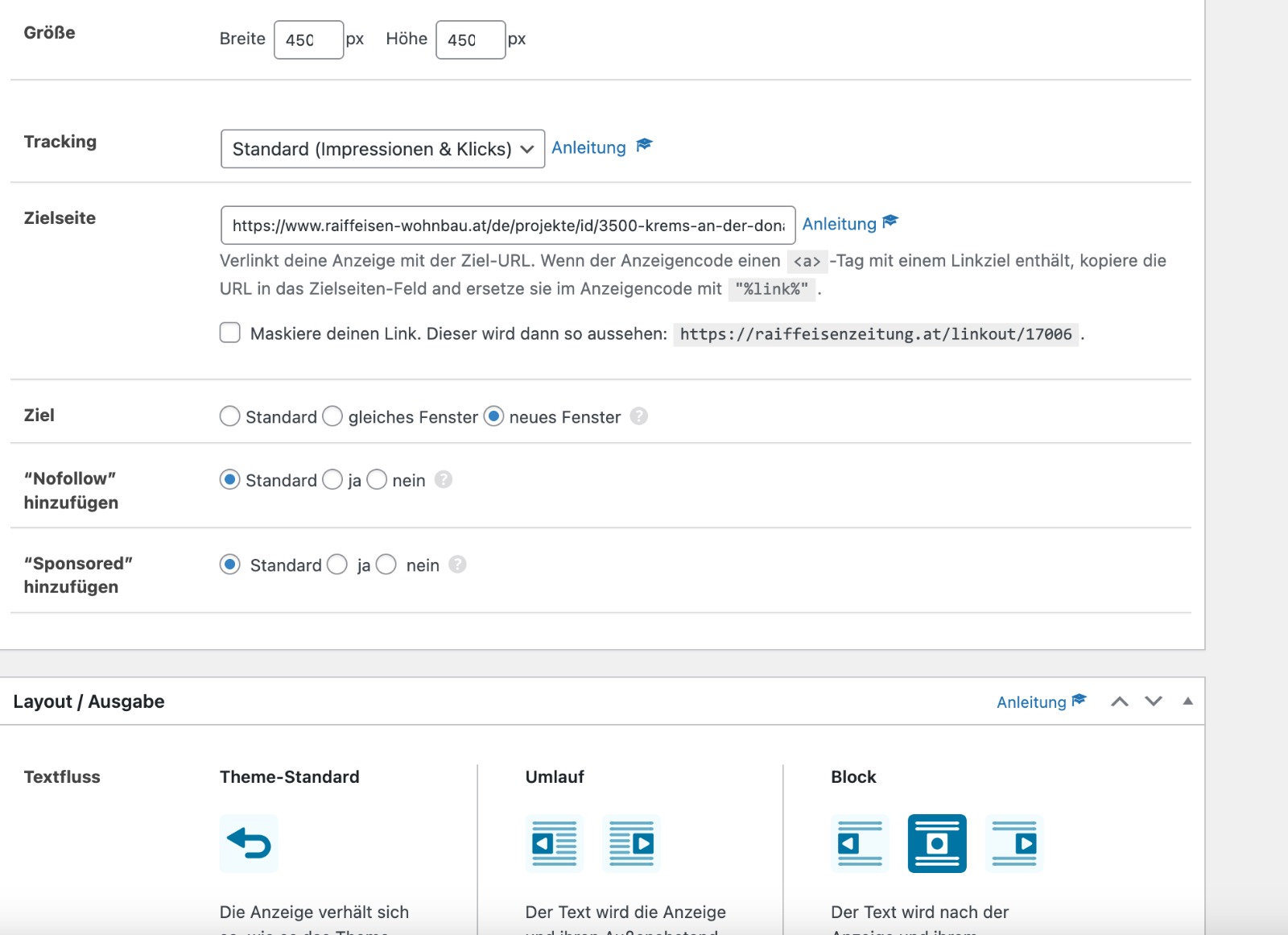Set Sponsored to nein
1288x935 pixels.
point(386,565)
